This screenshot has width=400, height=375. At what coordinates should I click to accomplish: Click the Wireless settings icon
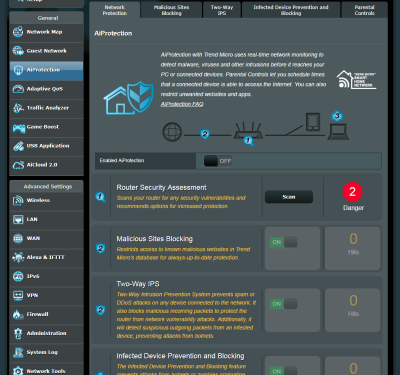pos(18,200)
